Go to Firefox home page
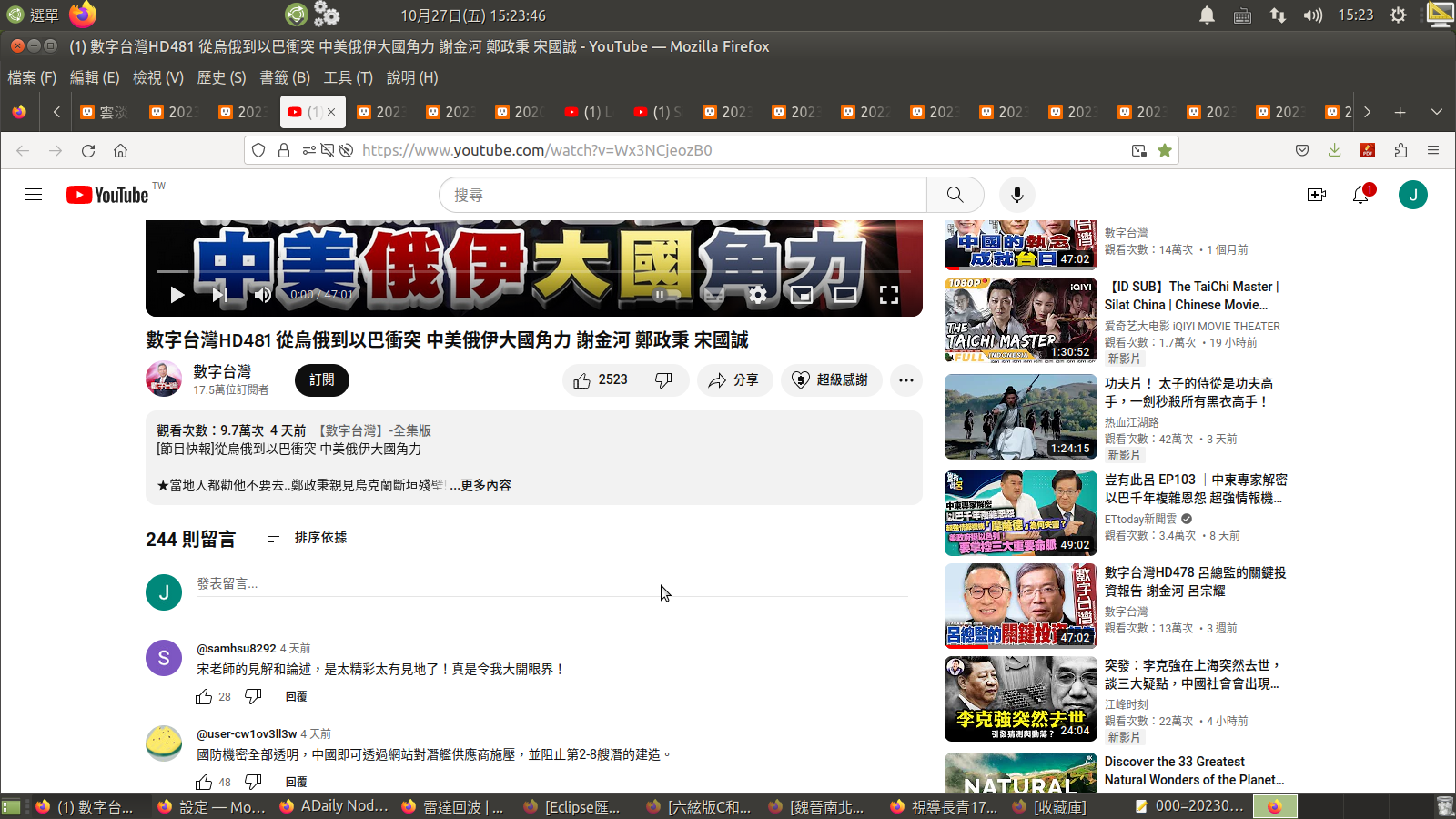The height and width of the screenshot is (819, 1456). coord(120,150)
